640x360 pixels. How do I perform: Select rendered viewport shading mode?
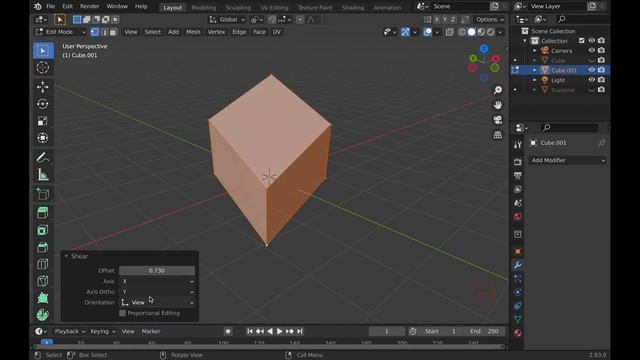tap(491, 32)
